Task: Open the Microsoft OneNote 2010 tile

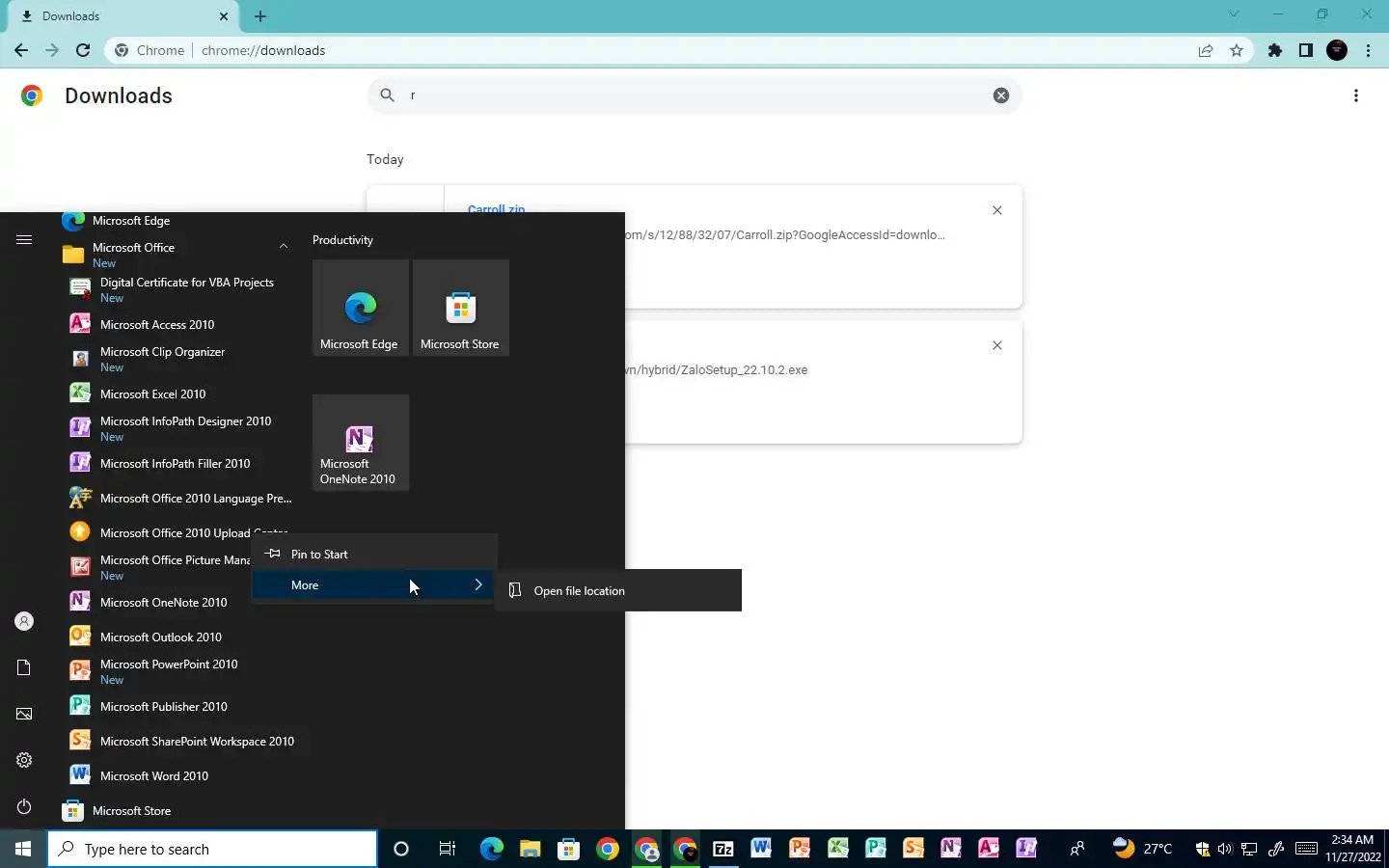Action: click(x=361, y=443)
